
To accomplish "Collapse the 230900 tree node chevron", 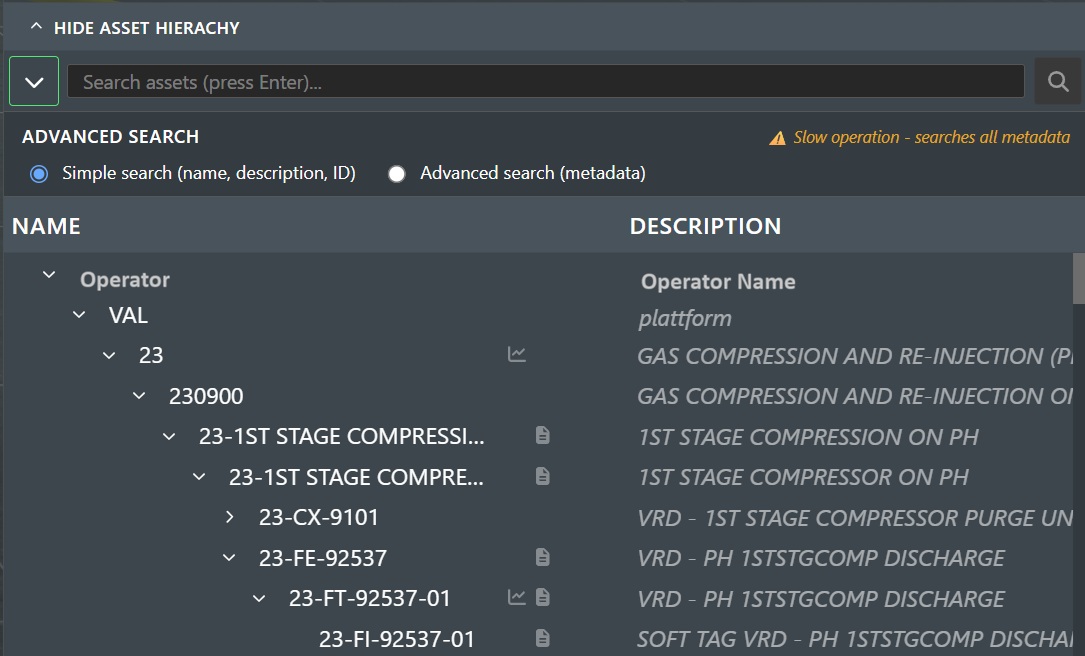I will tap(139, 396).
